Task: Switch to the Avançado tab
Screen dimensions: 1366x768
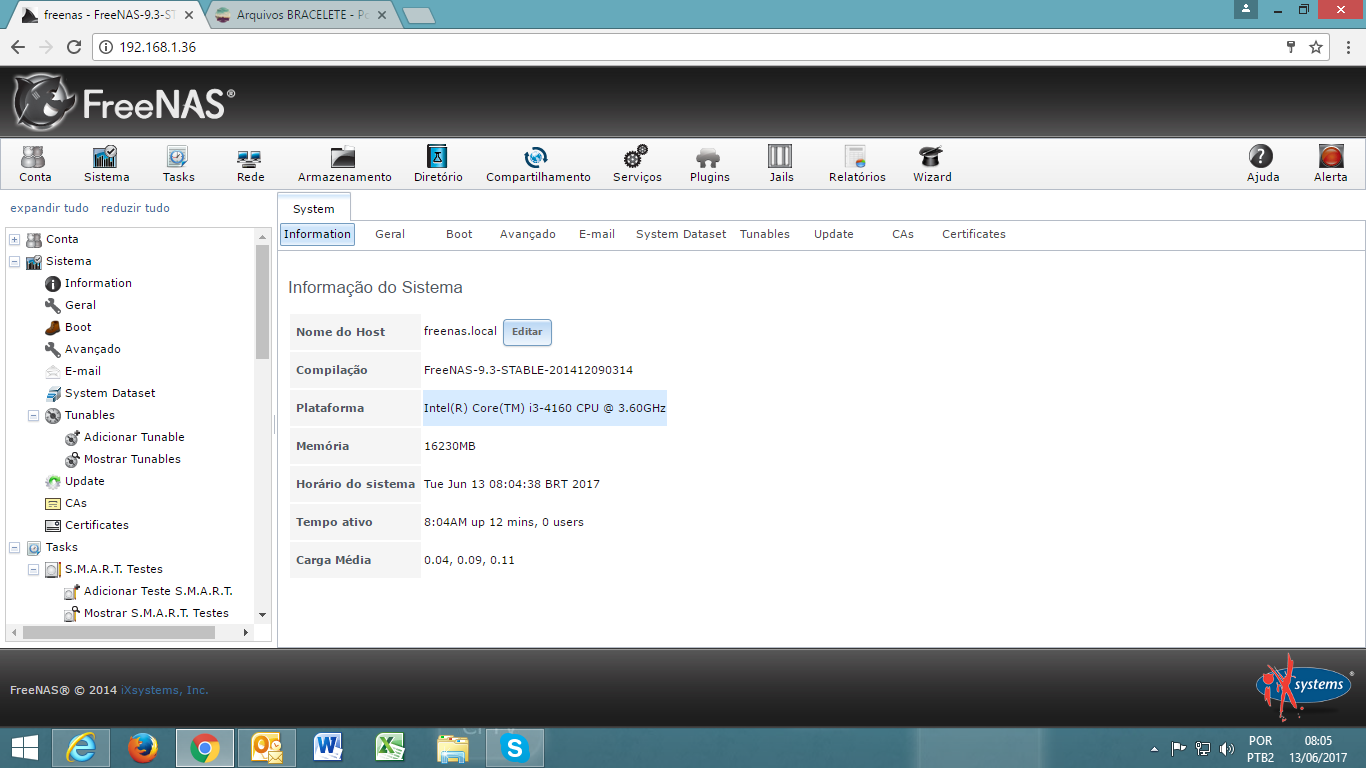Action: (x=528, y=234)
